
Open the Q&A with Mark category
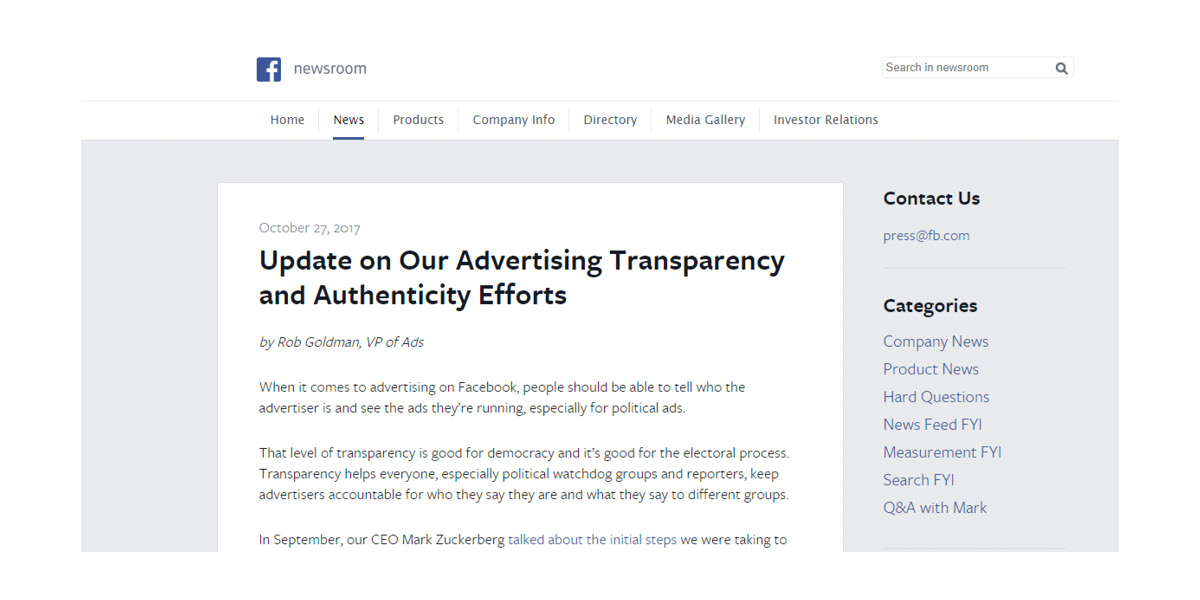click(x=934, y=508)
